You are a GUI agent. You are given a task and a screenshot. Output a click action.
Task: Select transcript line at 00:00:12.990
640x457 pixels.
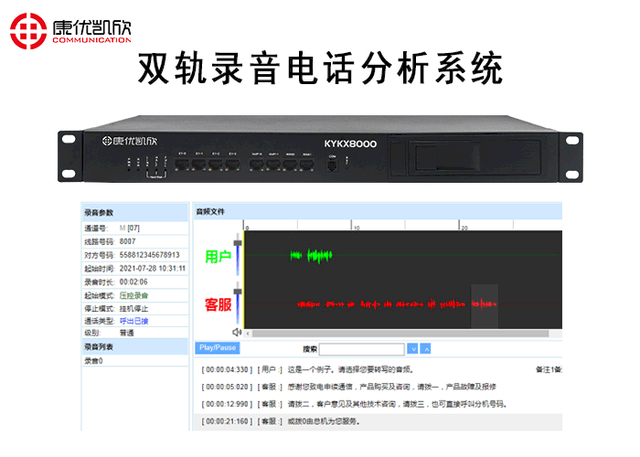pos(378,404)
